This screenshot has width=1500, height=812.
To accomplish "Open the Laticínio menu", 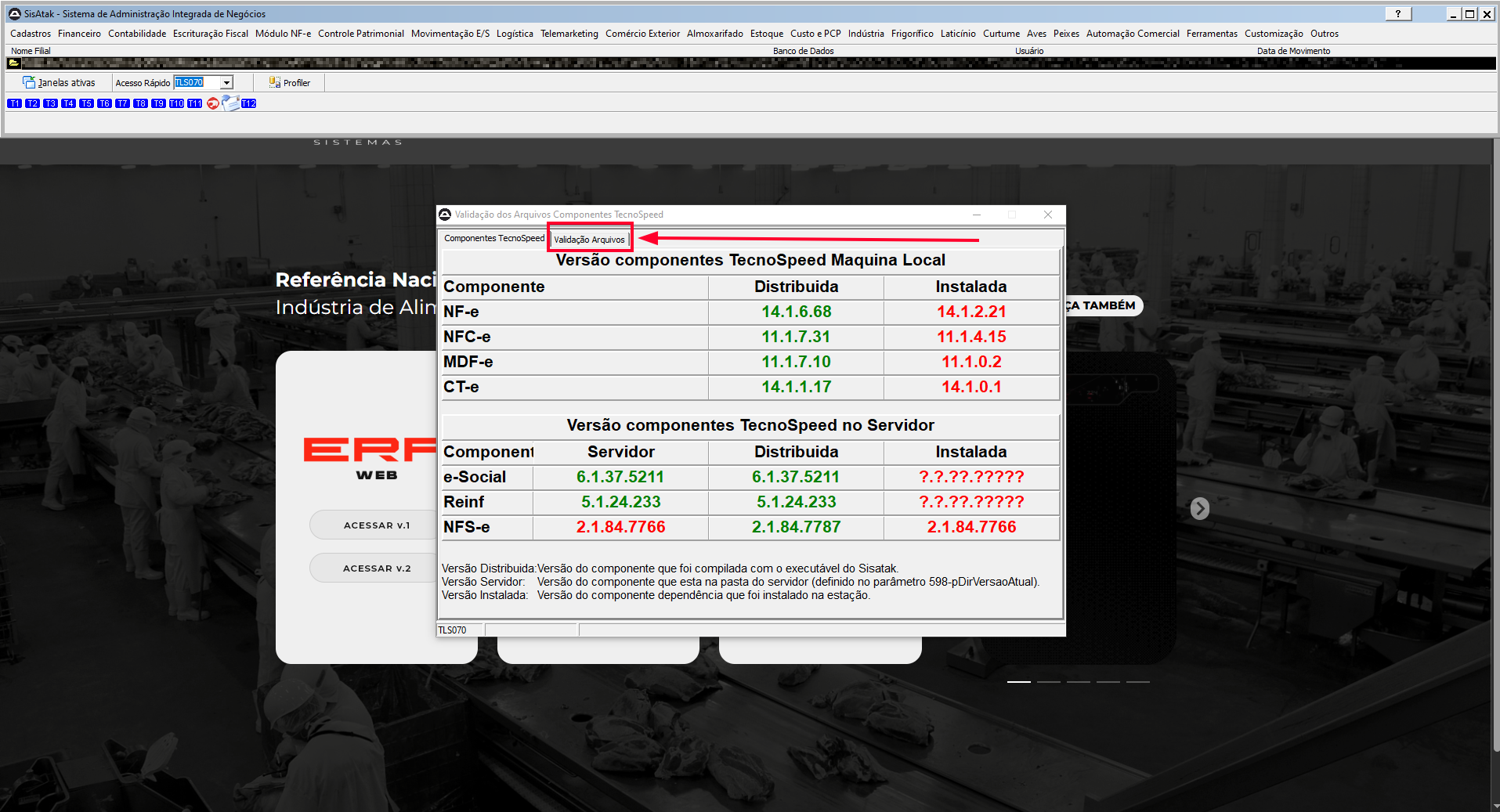I will [x=958, y=34].
